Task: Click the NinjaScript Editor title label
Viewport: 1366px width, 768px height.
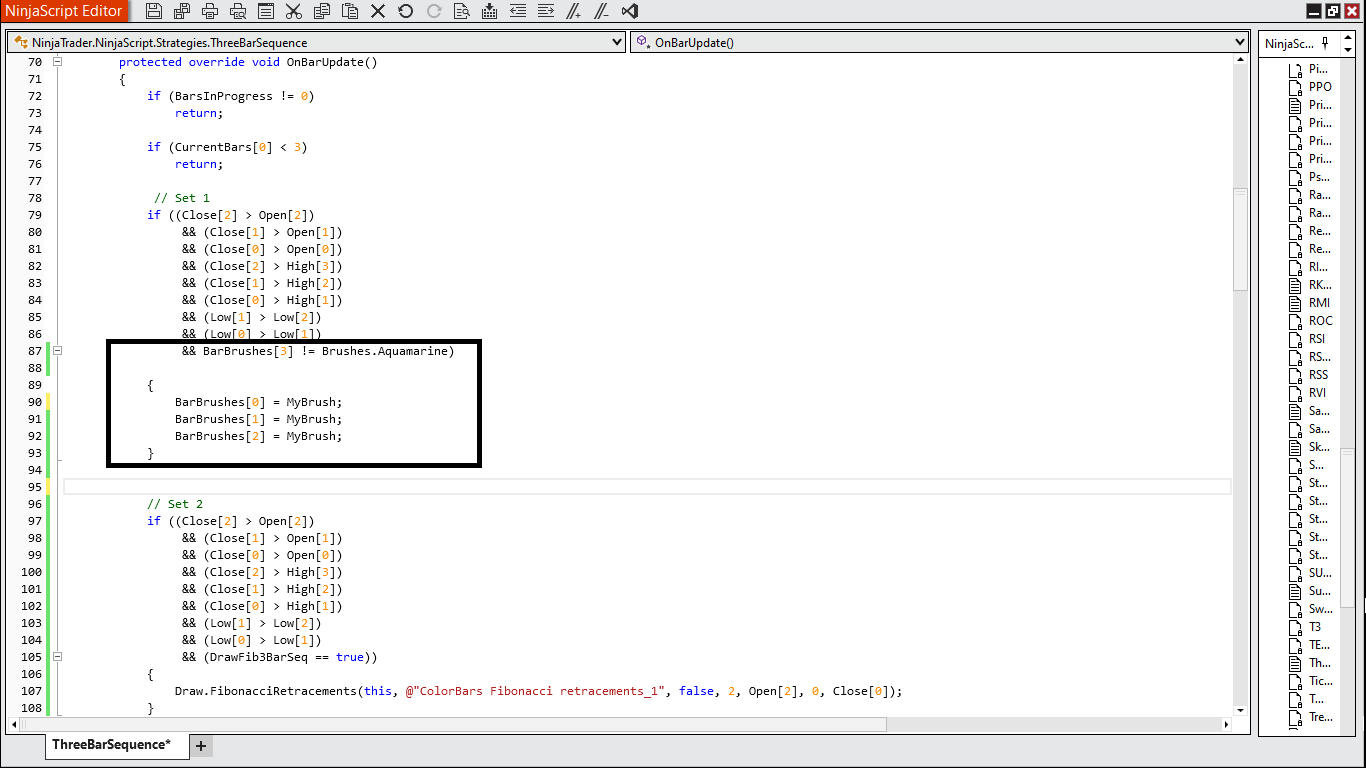Action: [64, 11]
